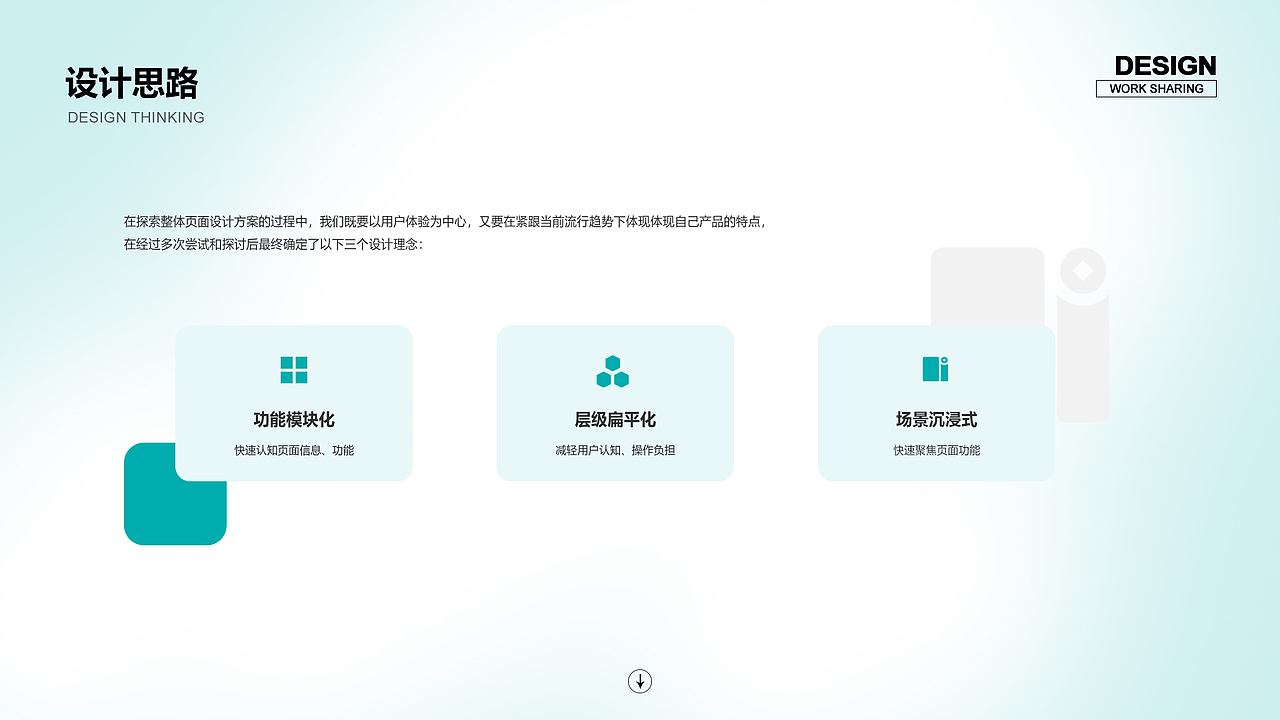Click the DESIGN logo text
The image size is (1280, 720).
click(x=1164, y=66)
